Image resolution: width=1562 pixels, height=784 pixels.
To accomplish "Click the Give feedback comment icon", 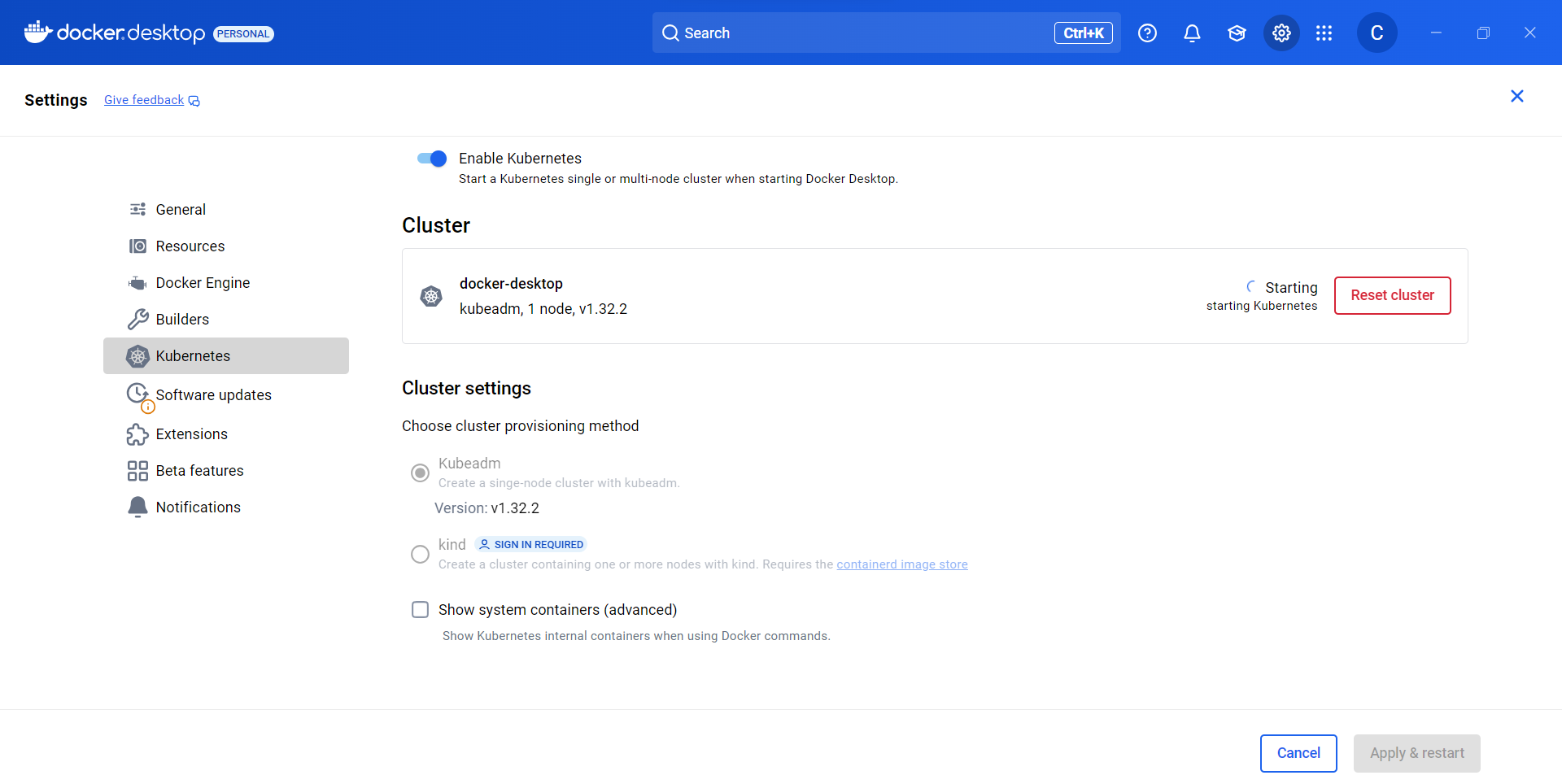I will [194, 101].
